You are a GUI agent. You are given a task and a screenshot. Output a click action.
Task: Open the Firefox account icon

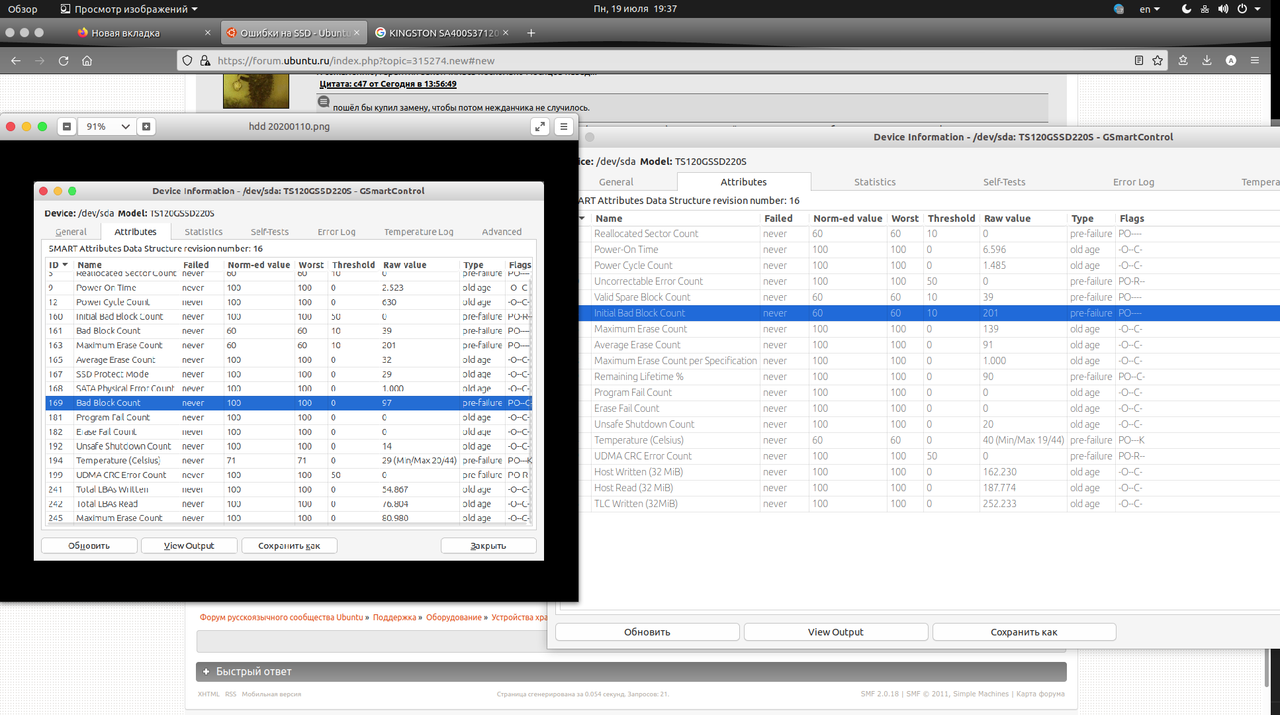point(1231,61)
